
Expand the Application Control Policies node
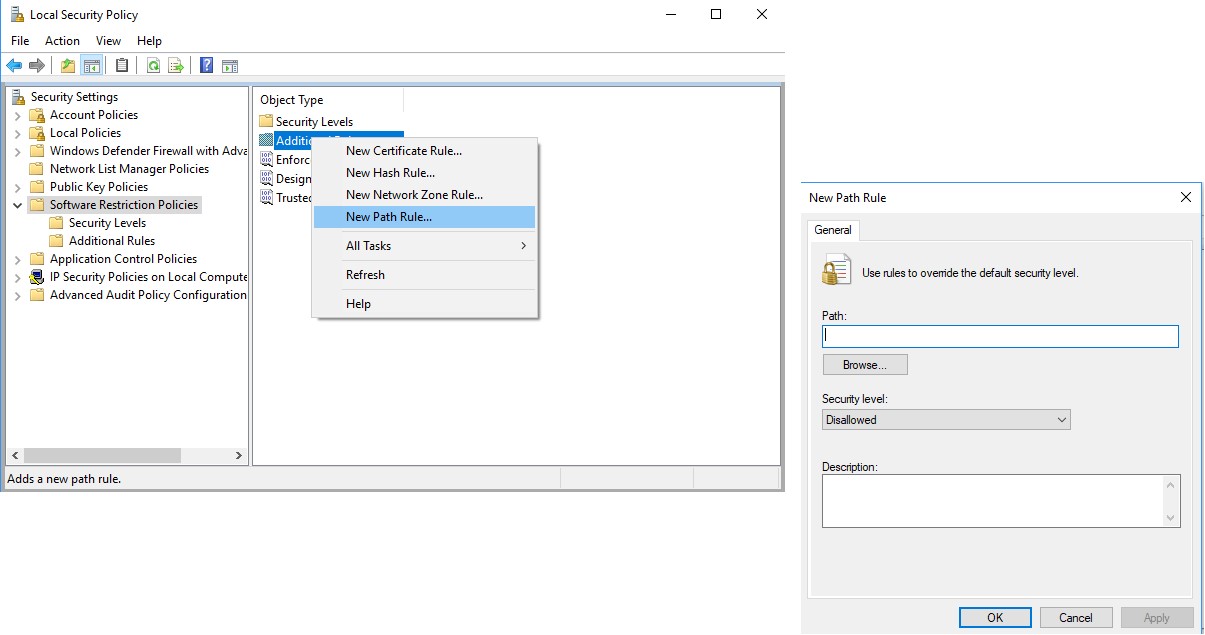(17, 259)
